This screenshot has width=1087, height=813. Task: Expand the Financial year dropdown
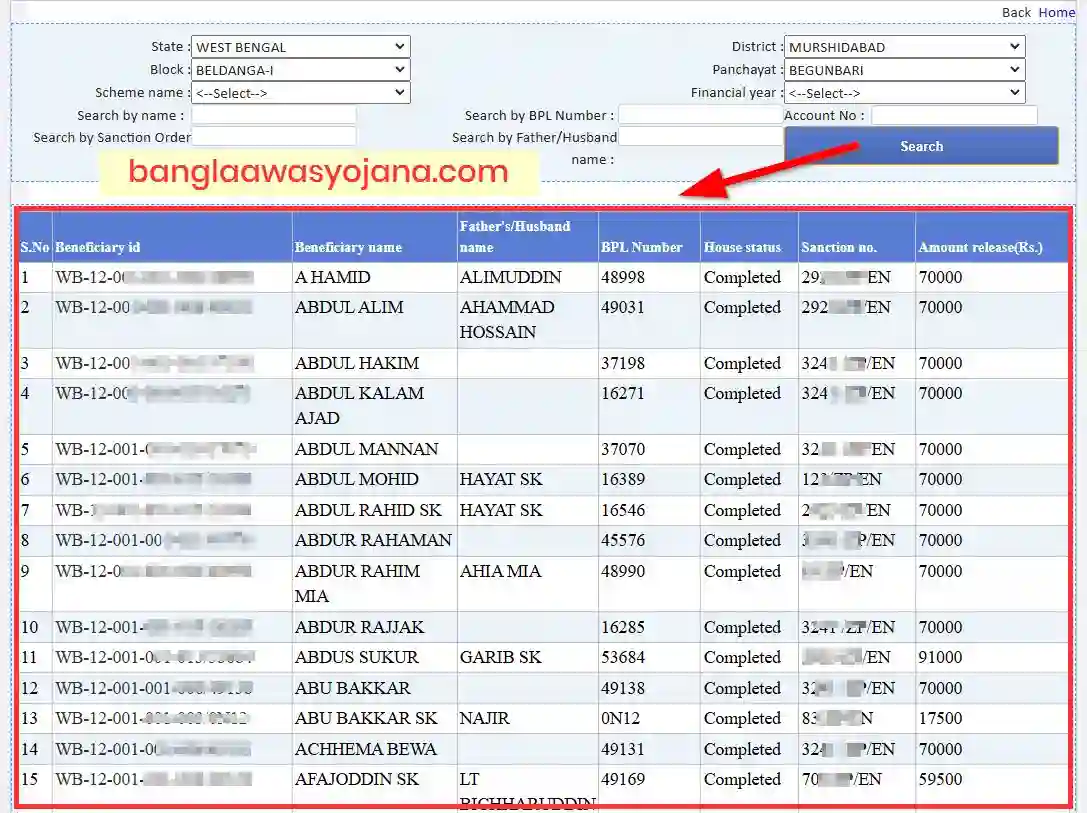coord(904,93)
